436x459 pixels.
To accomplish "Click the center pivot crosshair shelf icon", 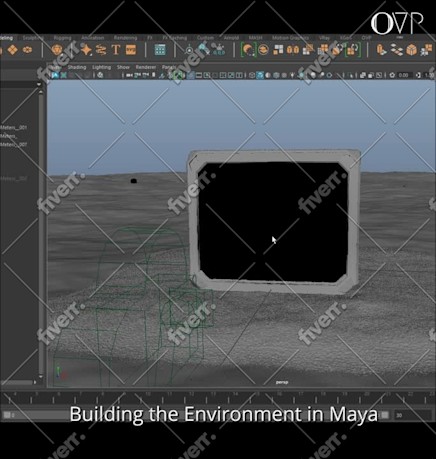I will (189, 50).
